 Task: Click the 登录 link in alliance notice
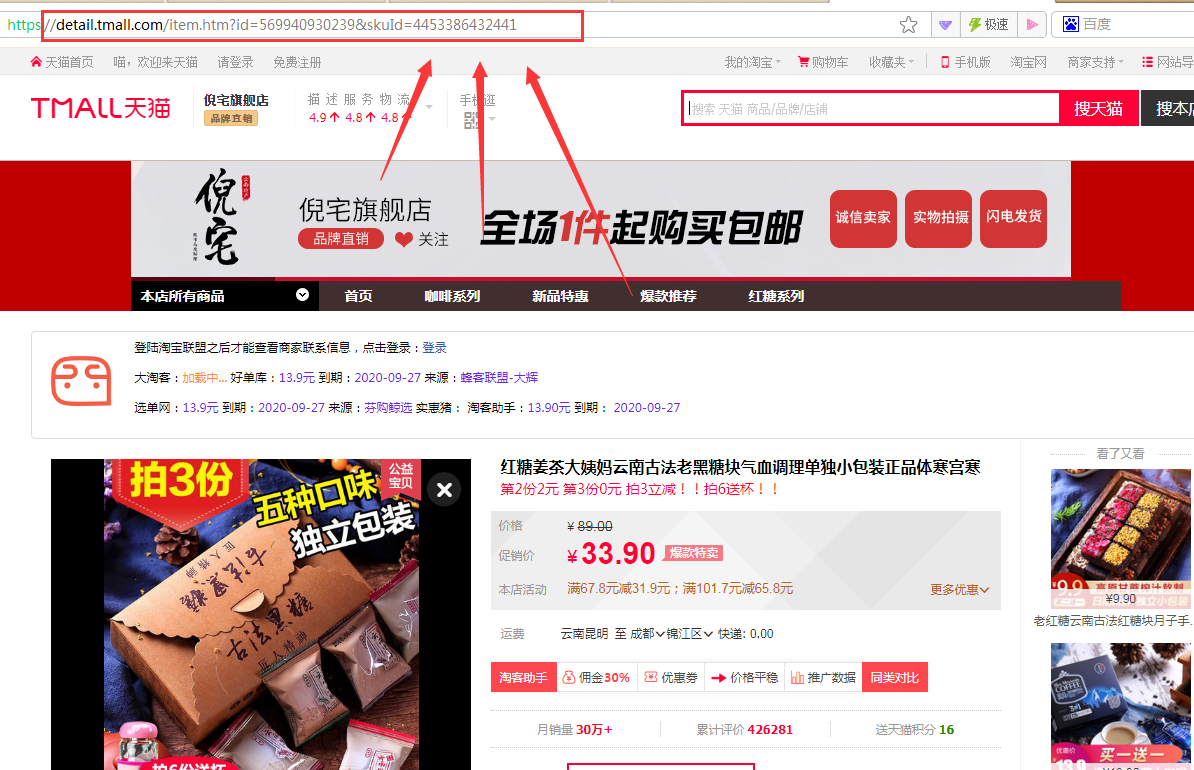pyautogui.click(x=434, y=348)
